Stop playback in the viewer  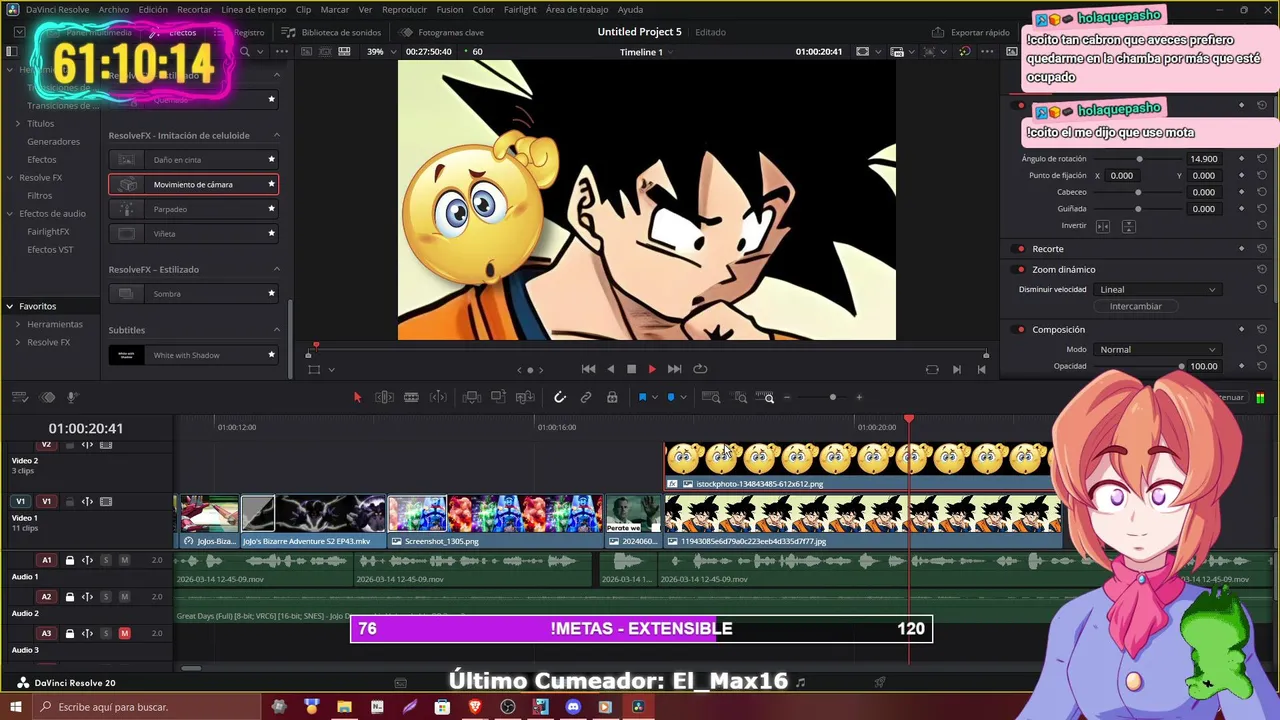(631, 369)
